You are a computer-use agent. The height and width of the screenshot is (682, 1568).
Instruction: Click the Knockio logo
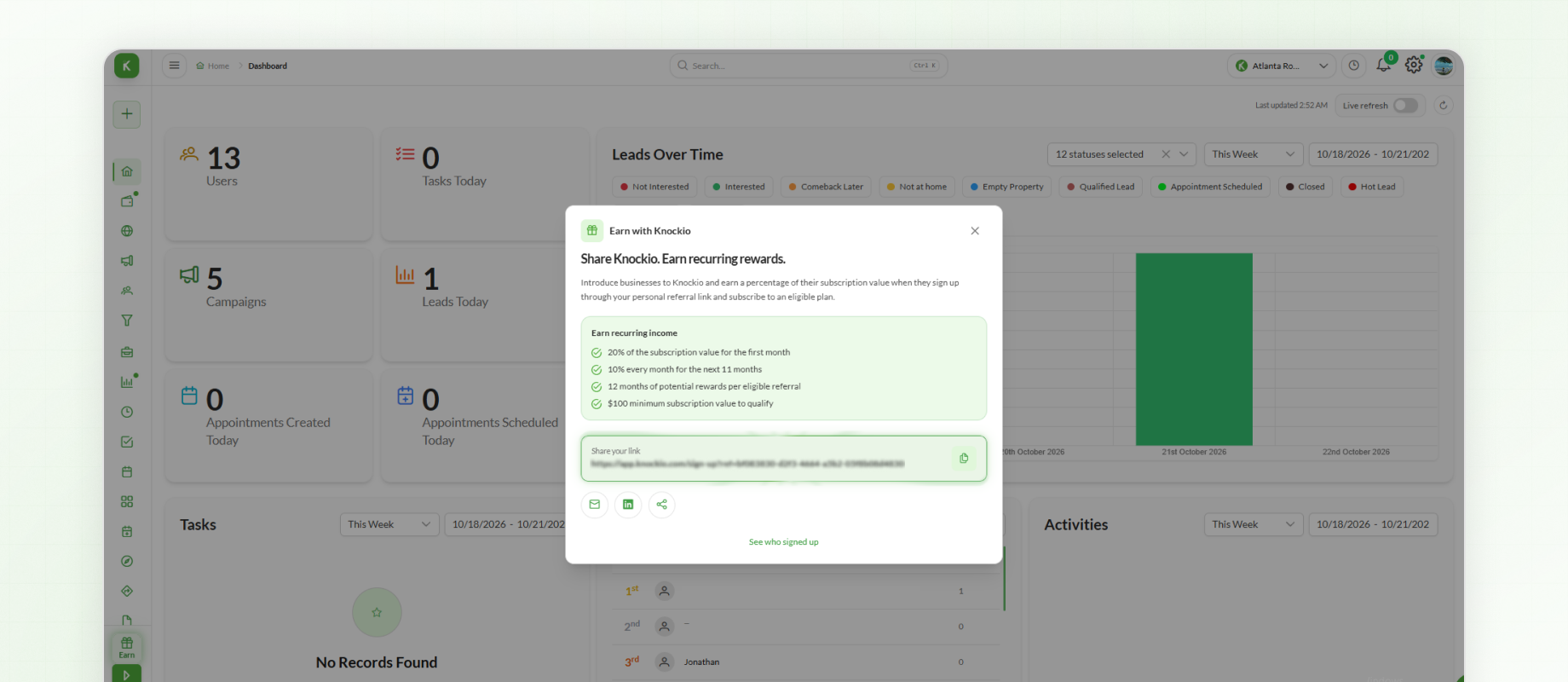(127, 66)
